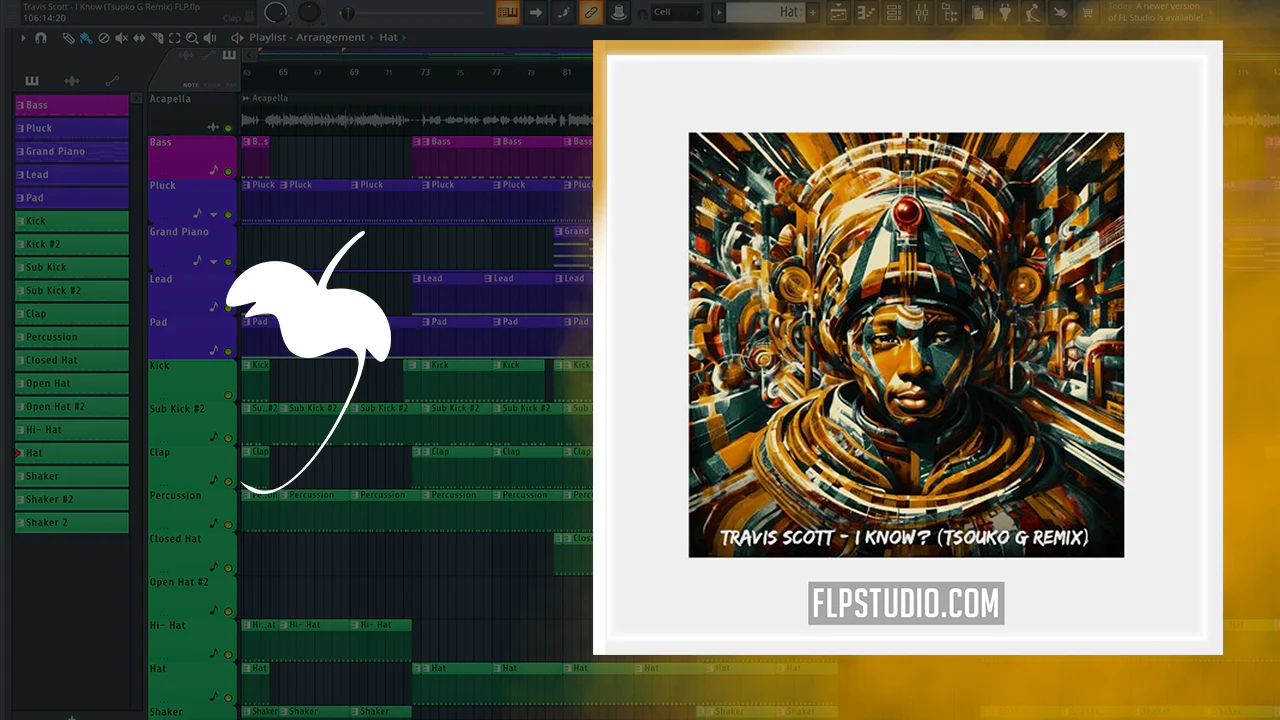1280x720 pixels.
Task: Select the Shaker #2 pattern in the picker
Action: pyautogui.click(x=71, y=499)
